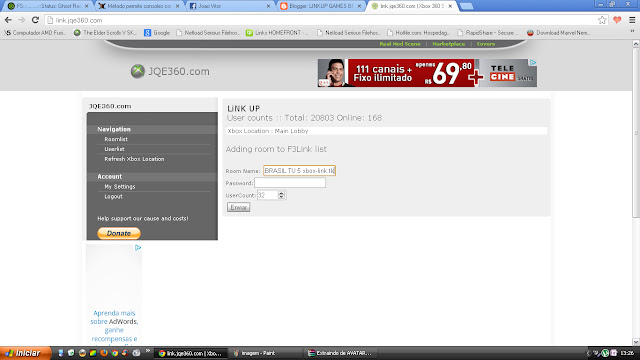Click the scrollbar up arrow

(x=636, y=43)
